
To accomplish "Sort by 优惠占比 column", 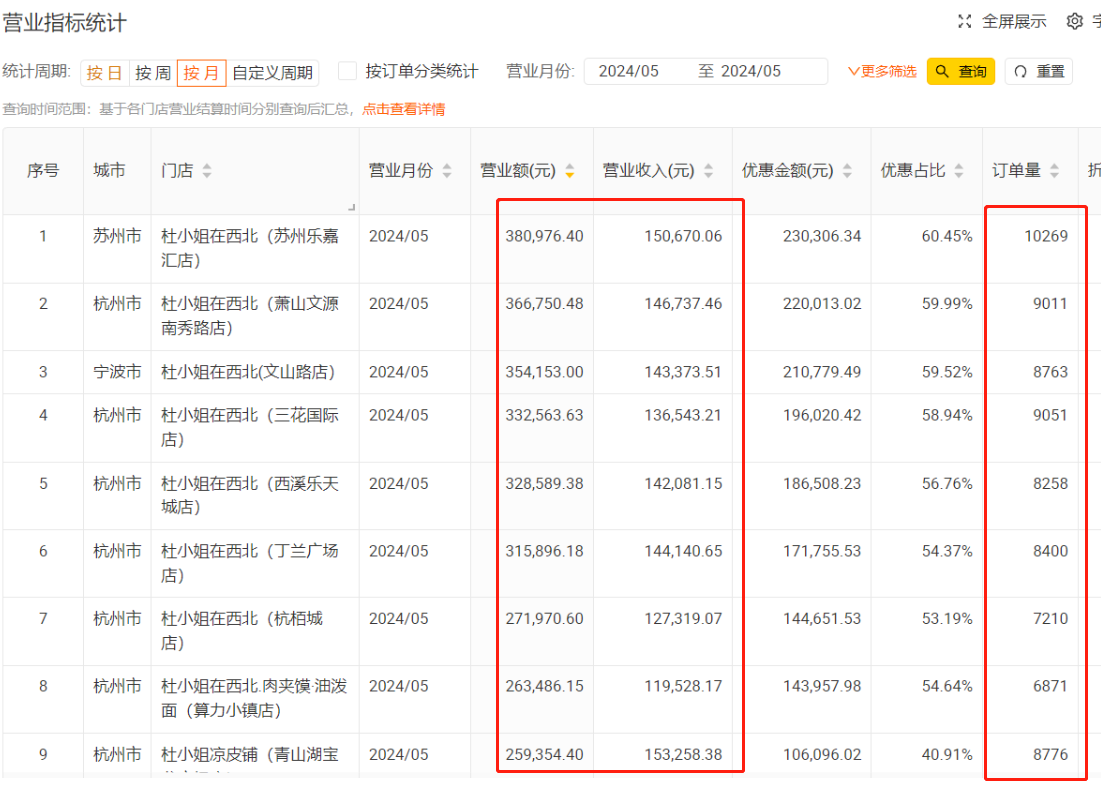I will (x=957, y=170).
